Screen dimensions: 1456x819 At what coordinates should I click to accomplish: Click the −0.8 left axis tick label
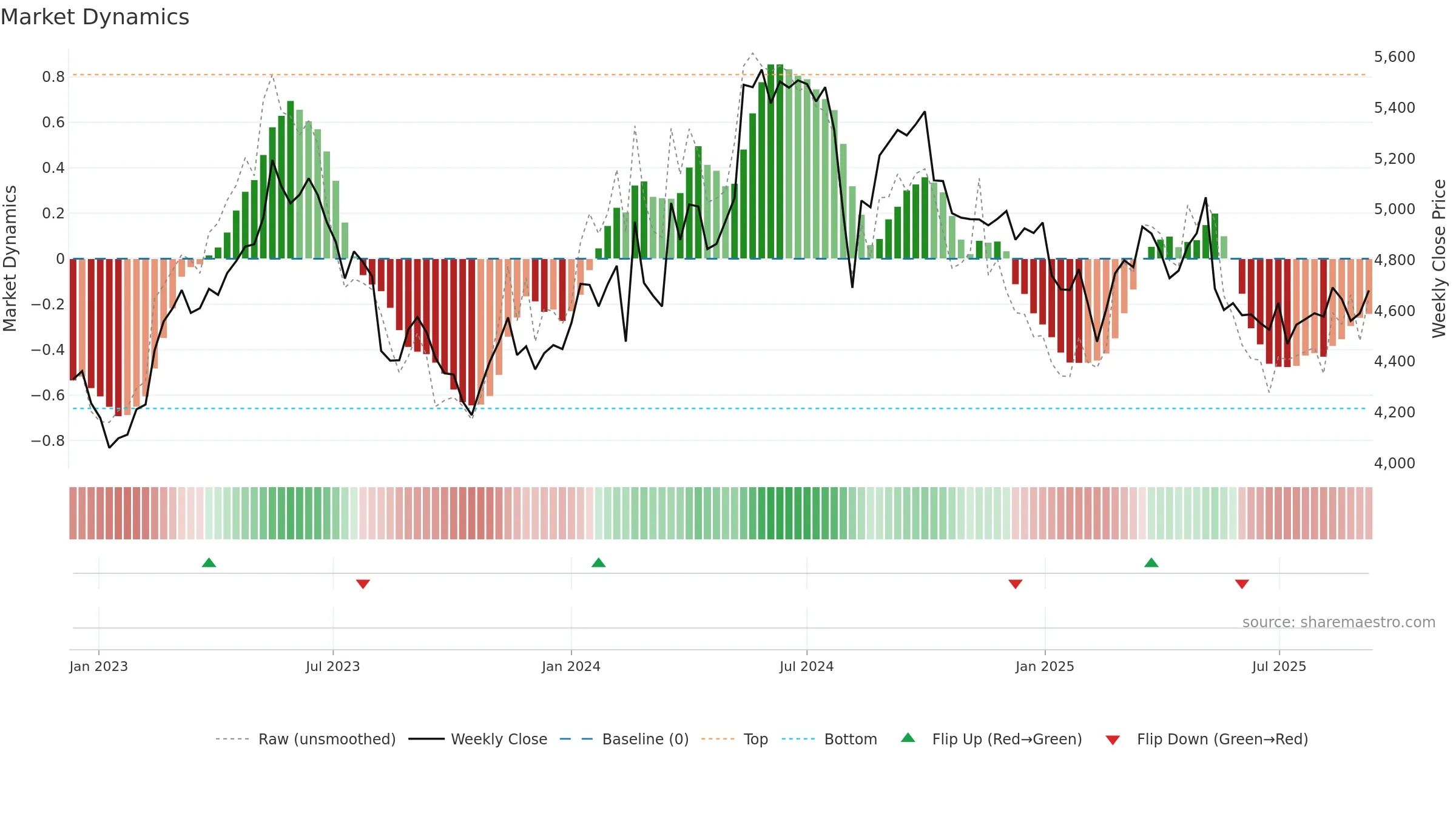tap(48, 440)
